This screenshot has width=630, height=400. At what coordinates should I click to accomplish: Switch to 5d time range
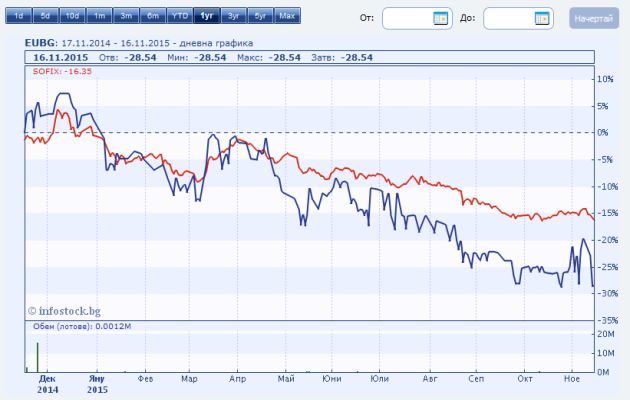click(45, 17)
